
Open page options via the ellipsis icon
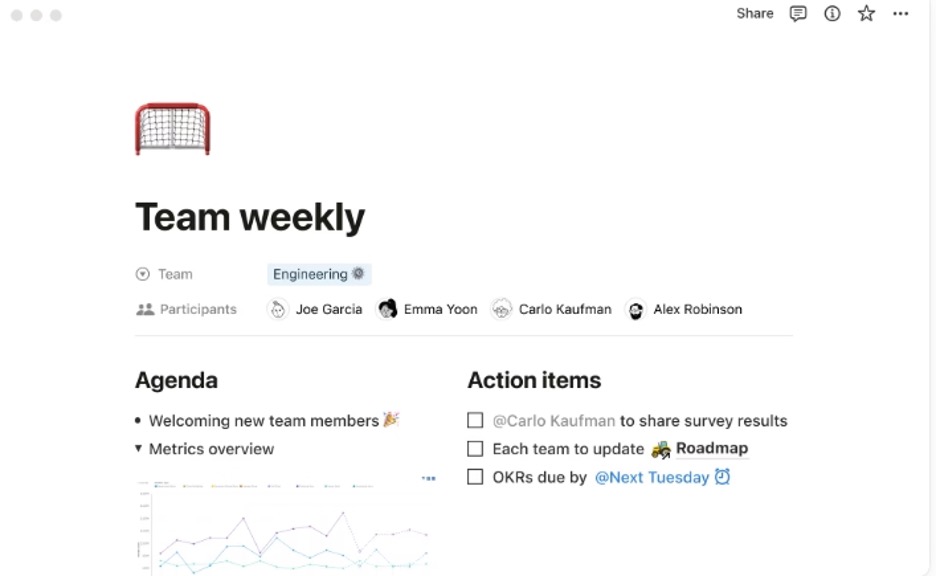pyautogui.click(x=900, y=14)
